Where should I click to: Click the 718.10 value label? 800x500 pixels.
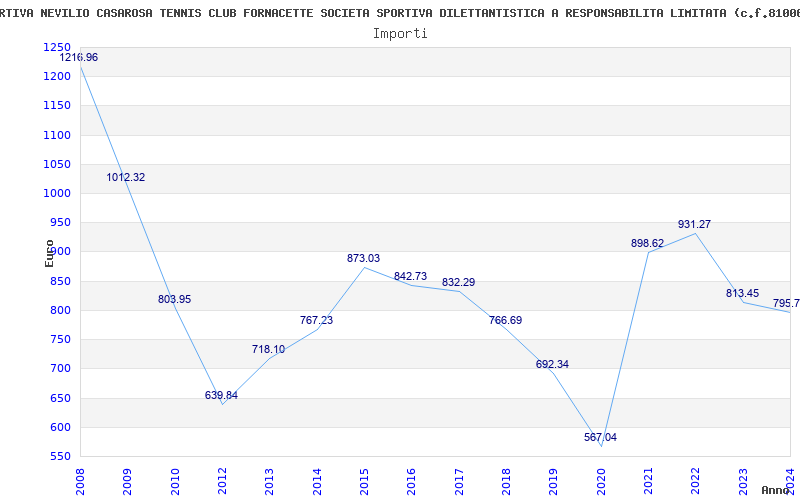tap(268, 349)
